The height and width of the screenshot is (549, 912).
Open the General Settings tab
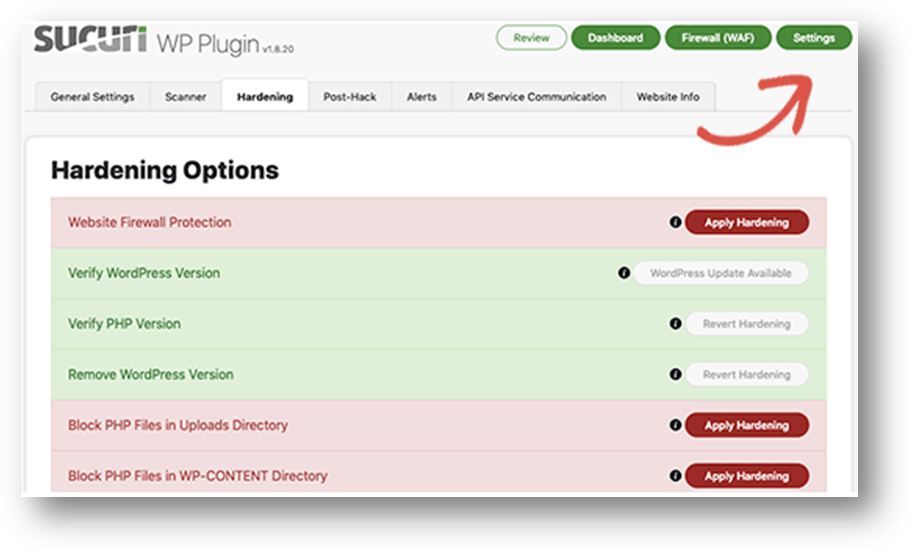92,97
